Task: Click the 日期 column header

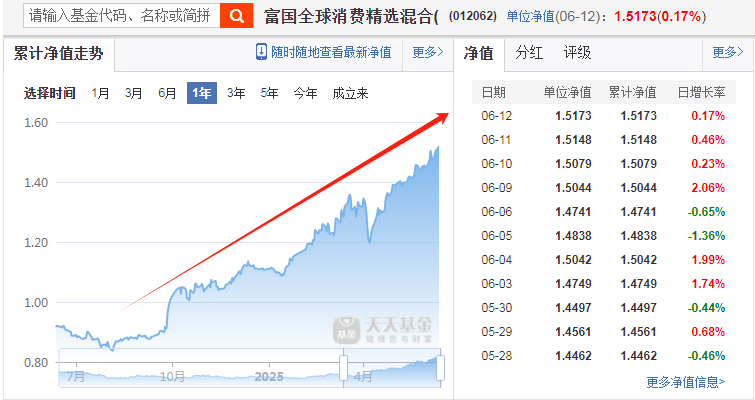Action: [x=494, y=92]
